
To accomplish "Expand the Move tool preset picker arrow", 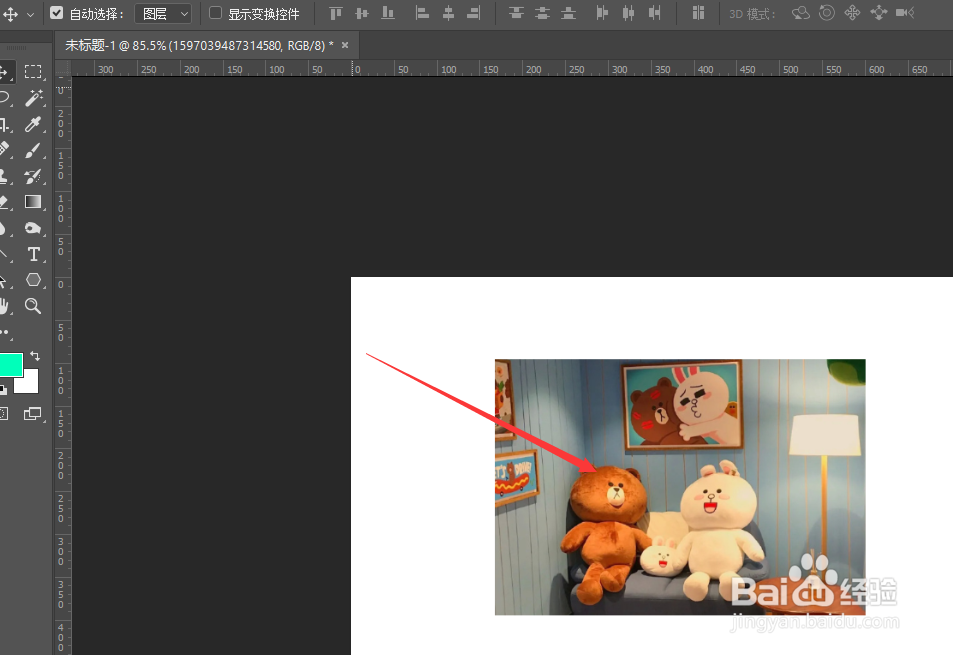I will coord(30,14).
